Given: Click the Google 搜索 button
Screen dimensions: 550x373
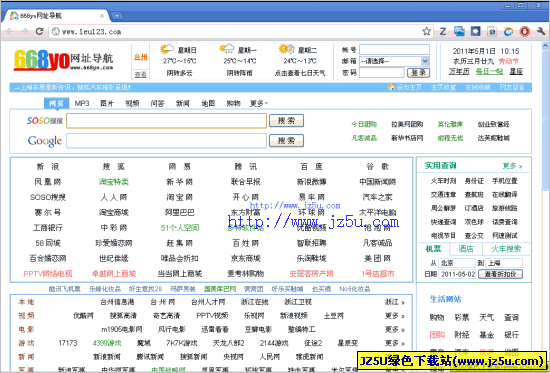Looking at the screenshot, I should tap(286, 141).
